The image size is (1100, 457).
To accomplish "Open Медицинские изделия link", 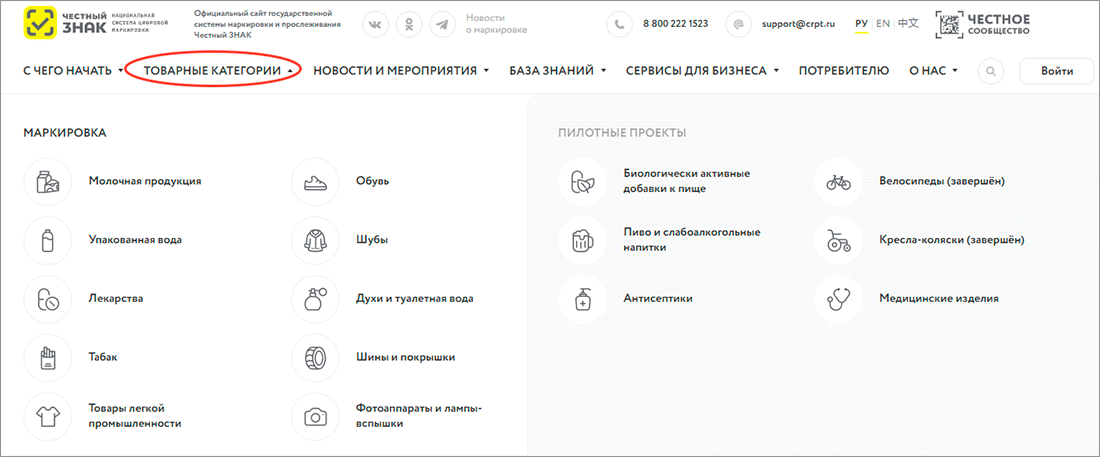I will pos(939,298).
